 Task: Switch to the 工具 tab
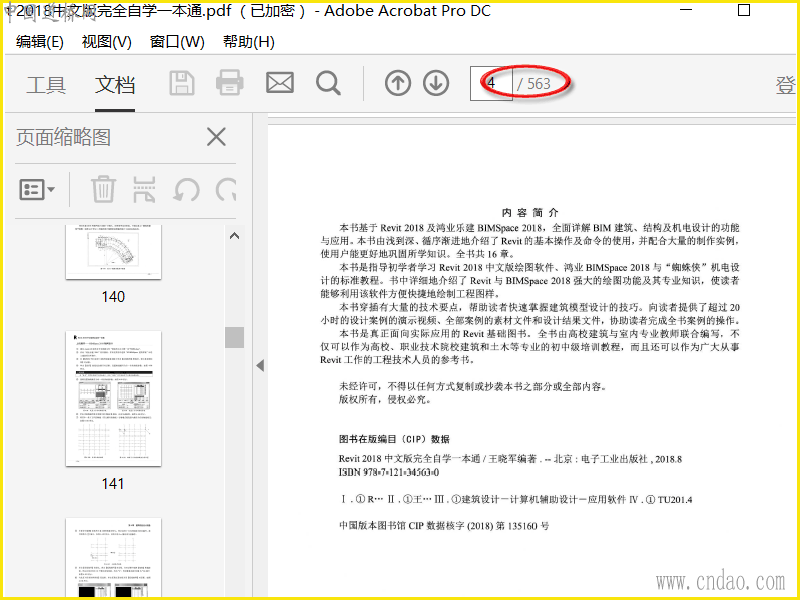(x=46, y=85)
